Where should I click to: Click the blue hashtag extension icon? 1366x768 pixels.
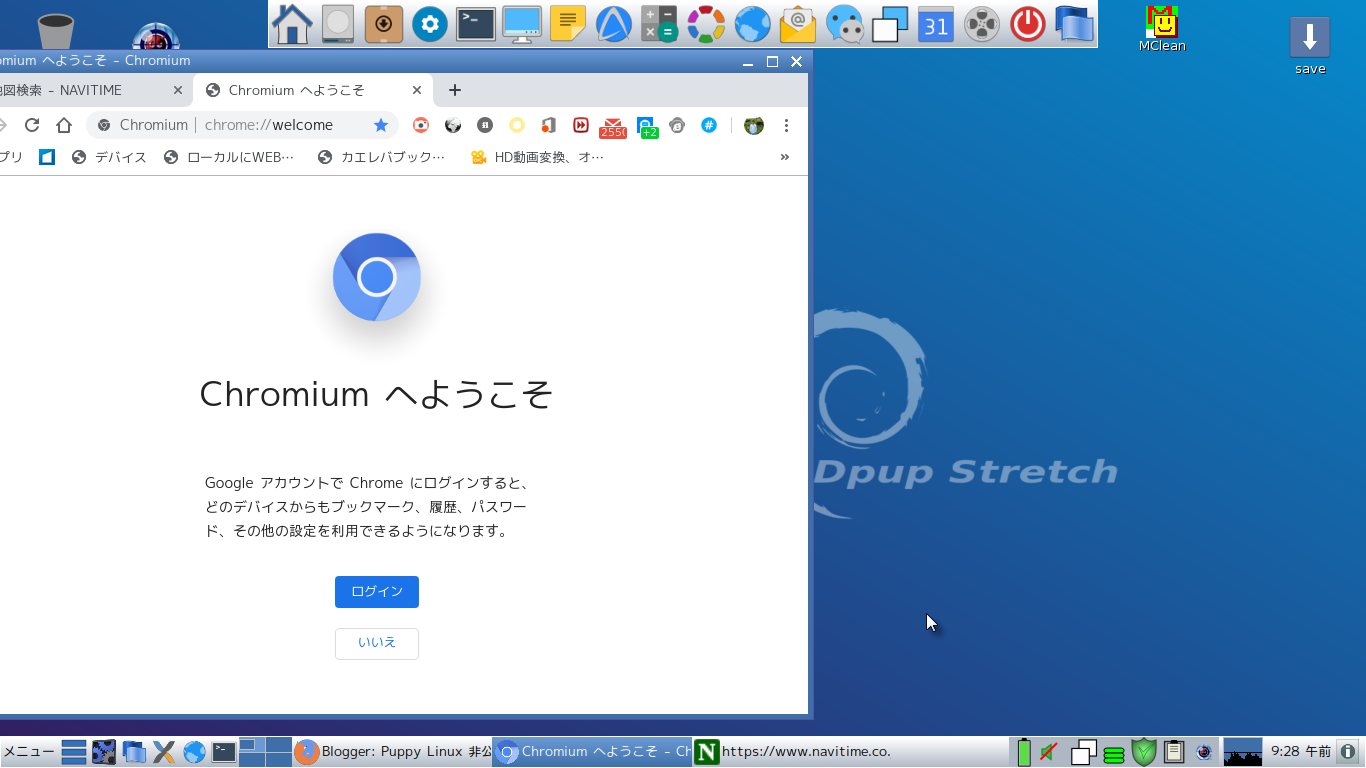[x=709, y=125]
